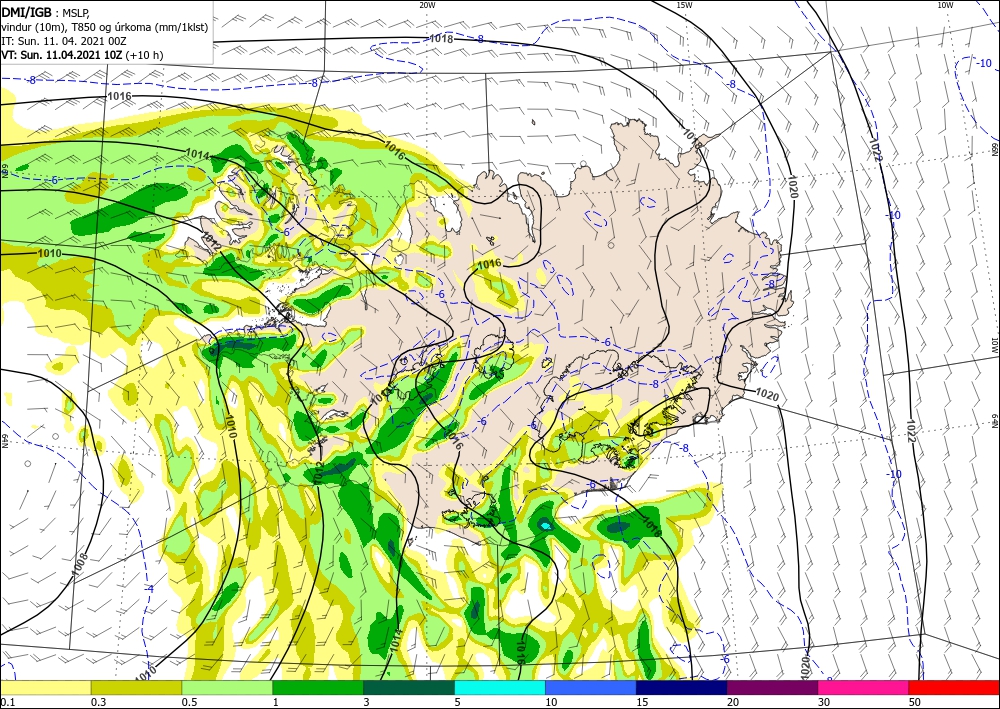Click legend scale value '0.3'
Image resolution: width=1000 pixels, height=709 pixels.
coord(98,702)
